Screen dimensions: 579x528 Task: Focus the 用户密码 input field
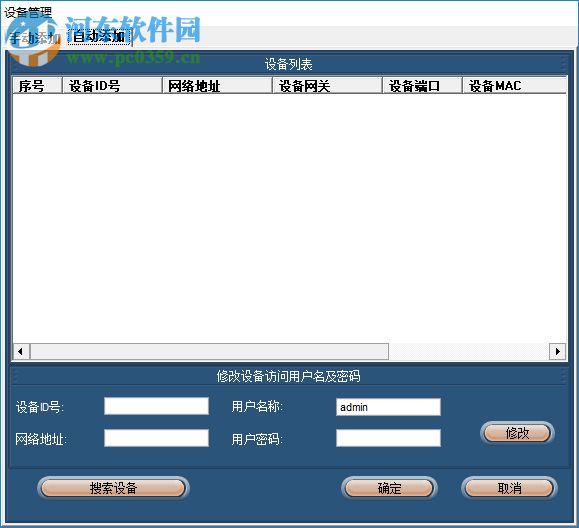388,438
